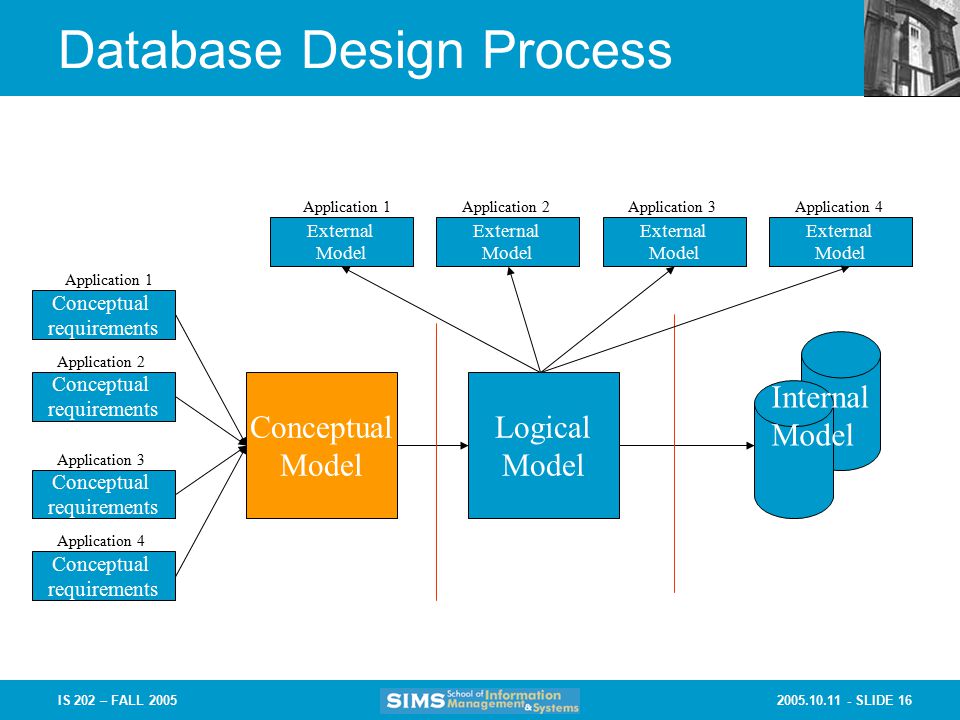Click the Database Design Process title
Viewport: 960px width, 720px height.
(366, 50)
